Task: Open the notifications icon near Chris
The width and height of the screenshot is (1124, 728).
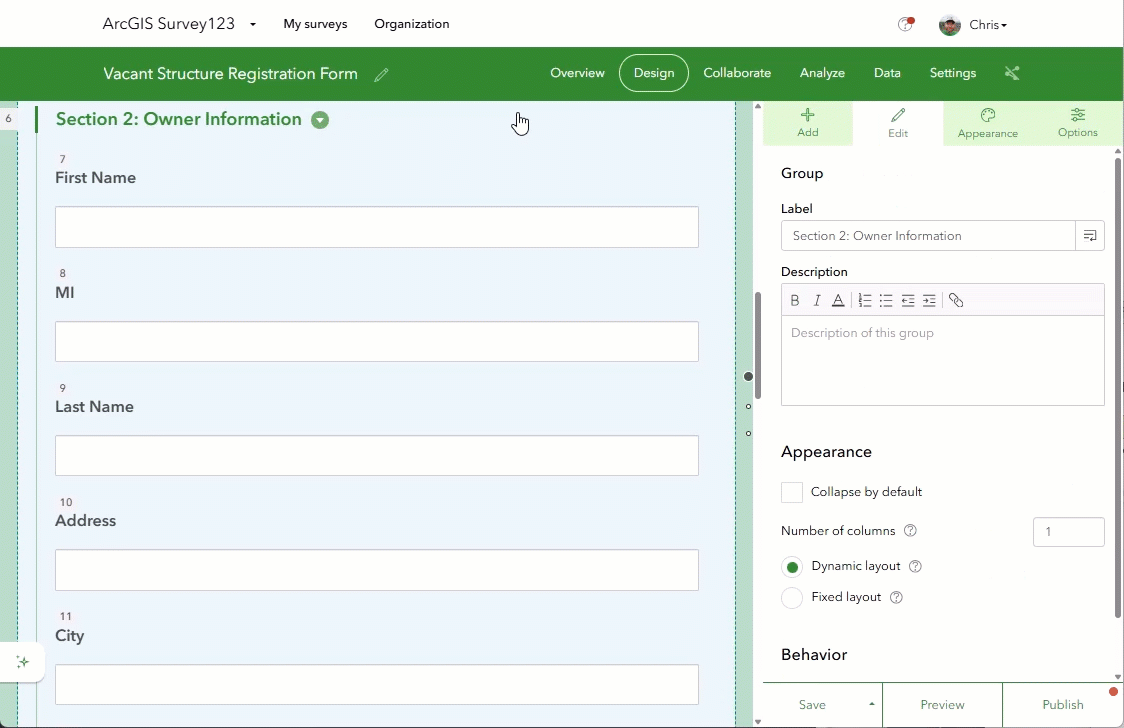Action: (906, 24)
